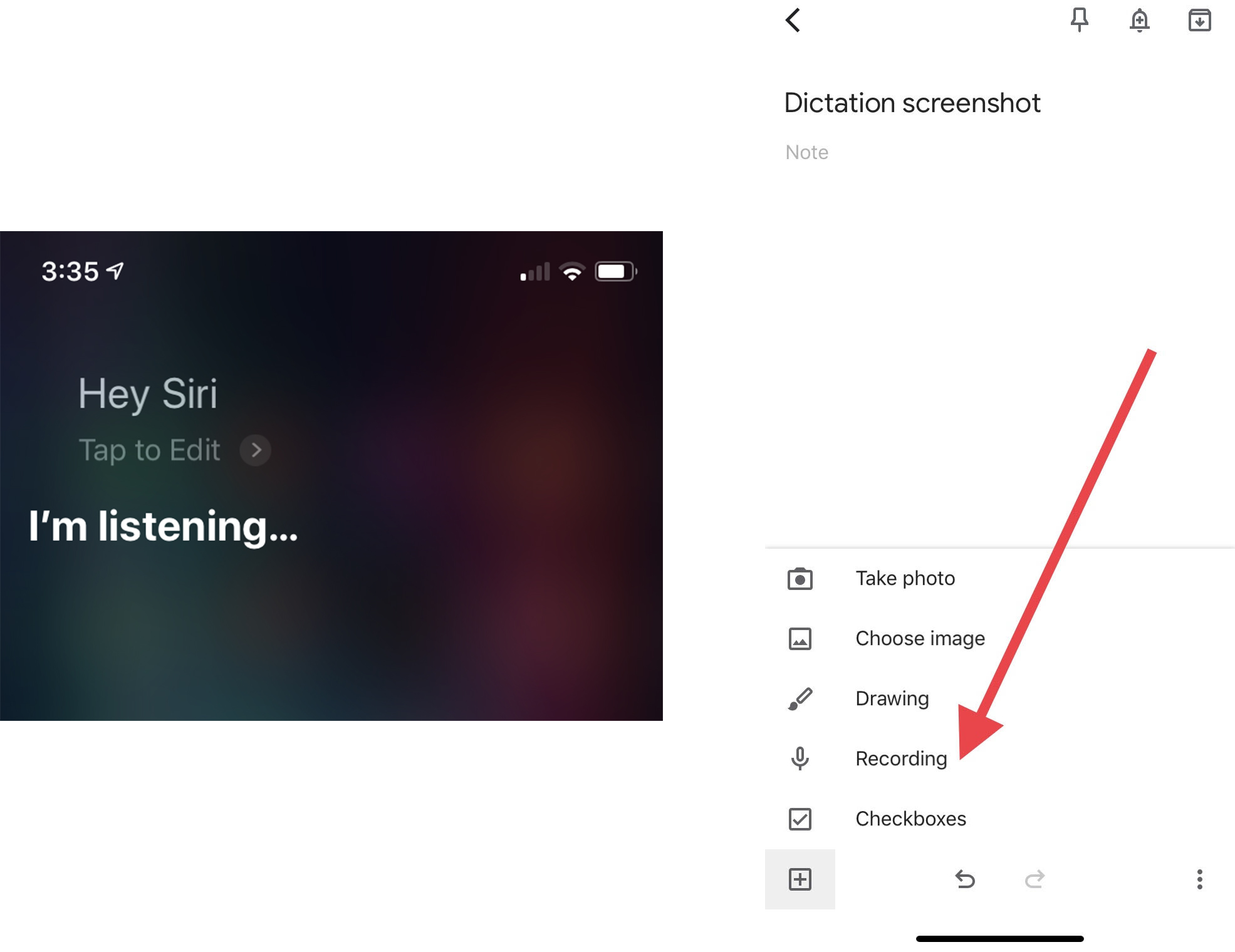Click the picture icon beside Choose image
Viewport: 1235px width, 952px height.
point(800,639)
